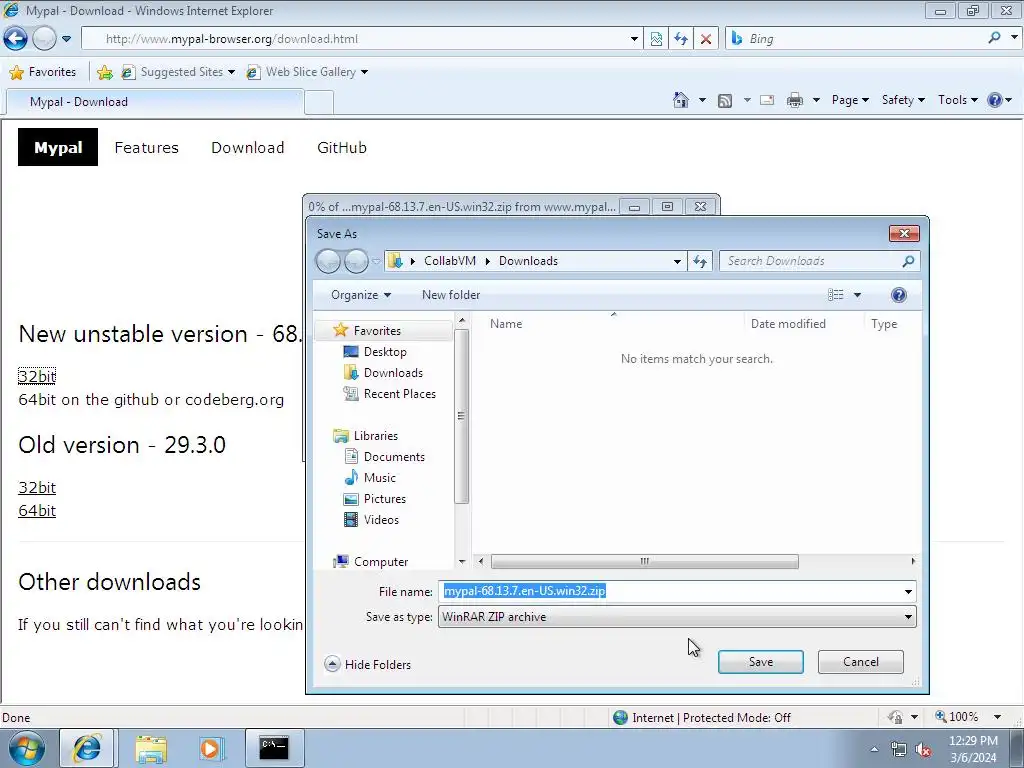
Task: Click the Command Prompt taskbar icon
Action: [274, 748]
